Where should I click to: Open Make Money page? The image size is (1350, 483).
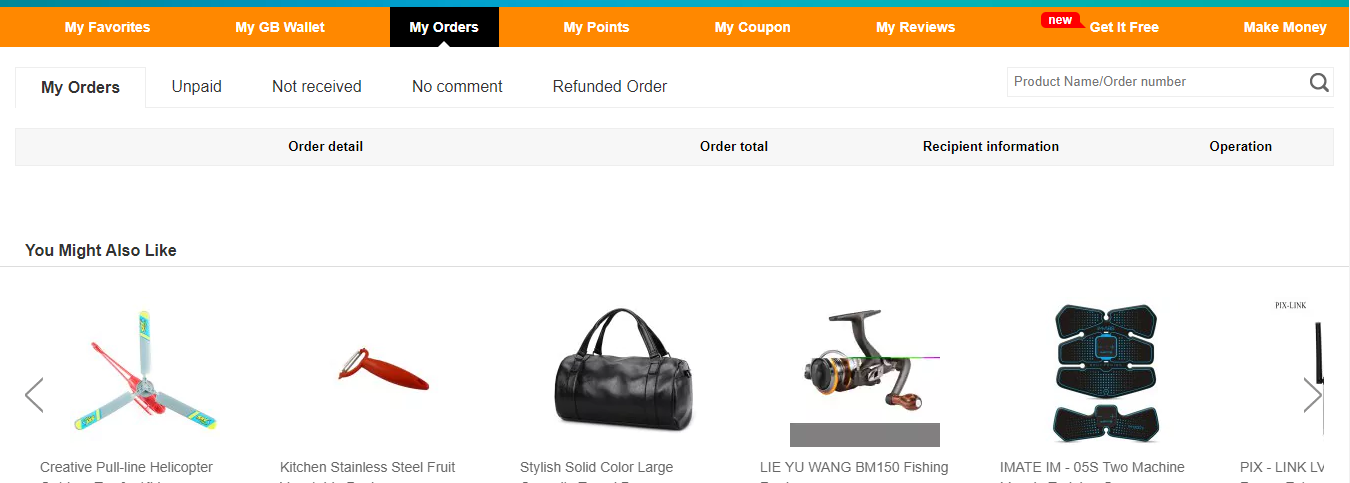(x=1285, y=27)
